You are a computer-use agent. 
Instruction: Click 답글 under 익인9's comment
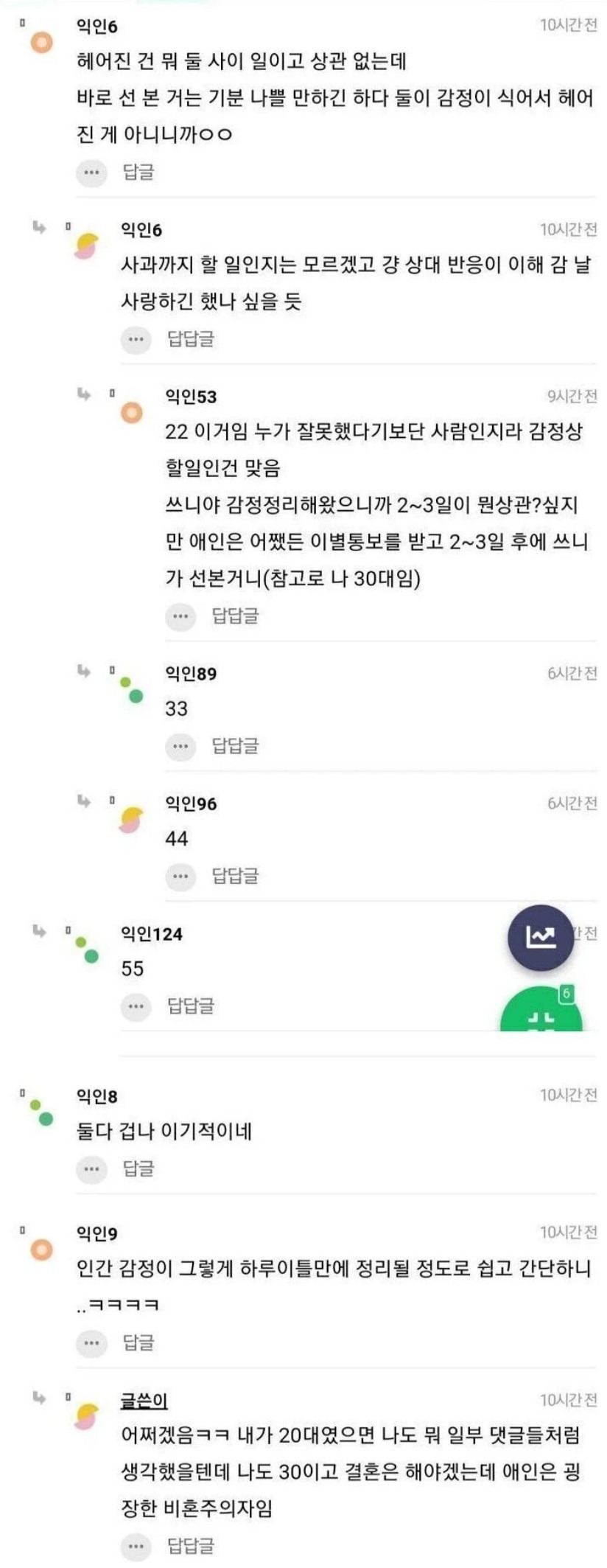[x=138, y=1343]
